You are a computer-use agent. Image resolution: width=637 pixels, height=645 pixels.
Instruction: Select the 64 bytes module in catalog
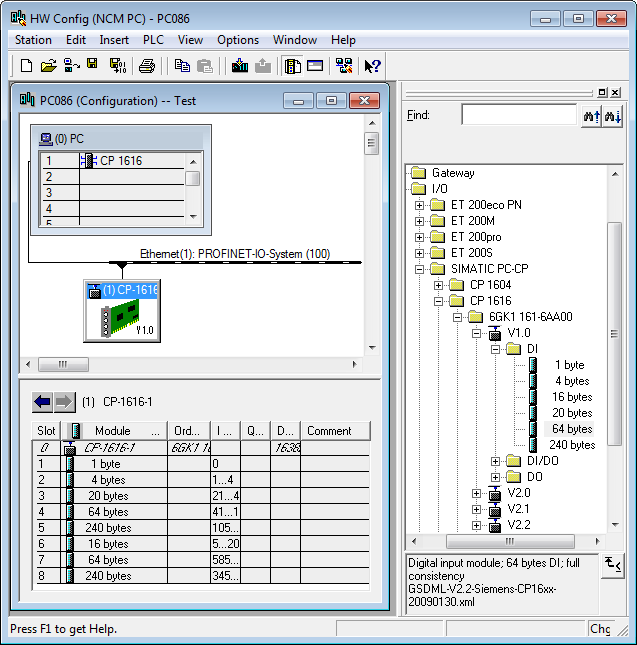pos(572,429)
